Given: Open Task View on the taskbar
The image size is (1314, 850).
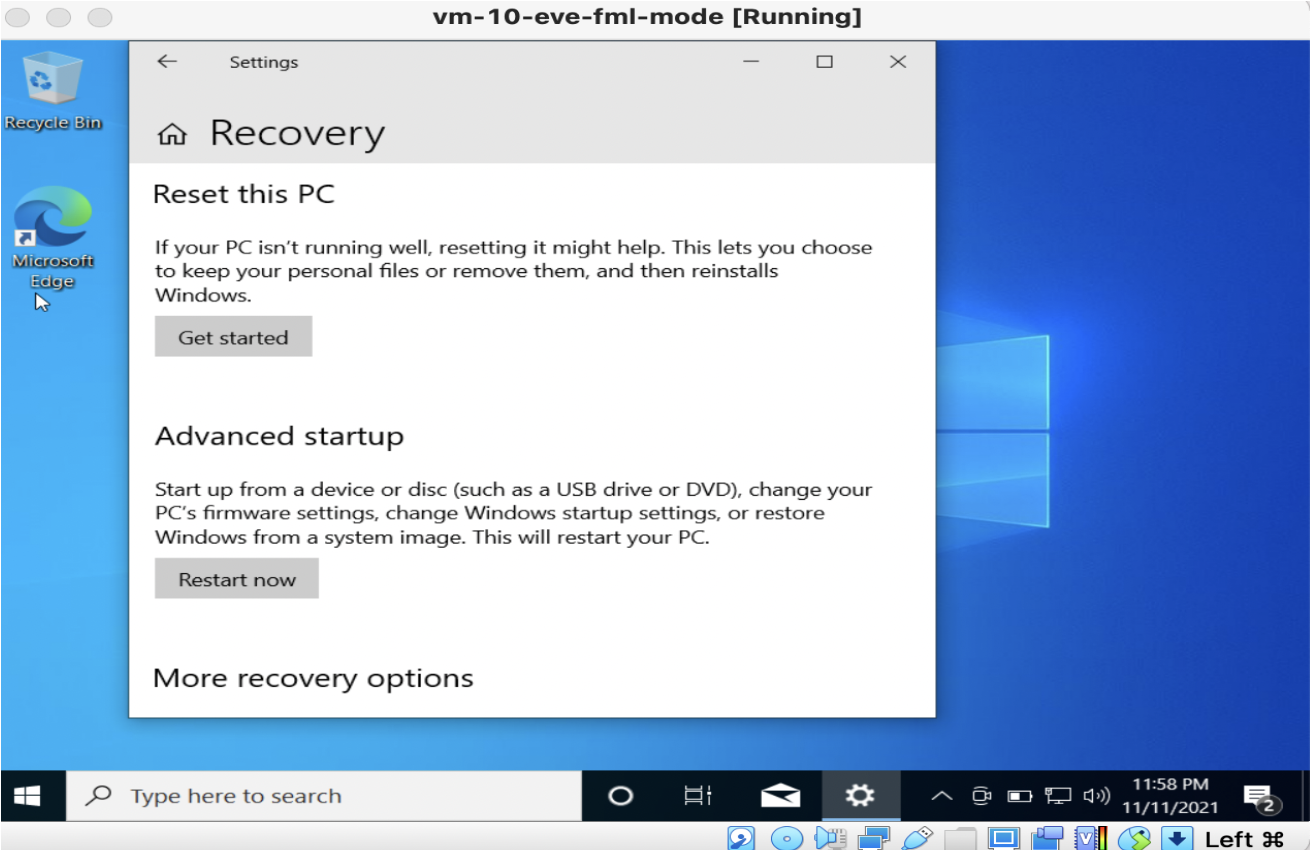Looking at the screenshot, I should tap(697, 796).
